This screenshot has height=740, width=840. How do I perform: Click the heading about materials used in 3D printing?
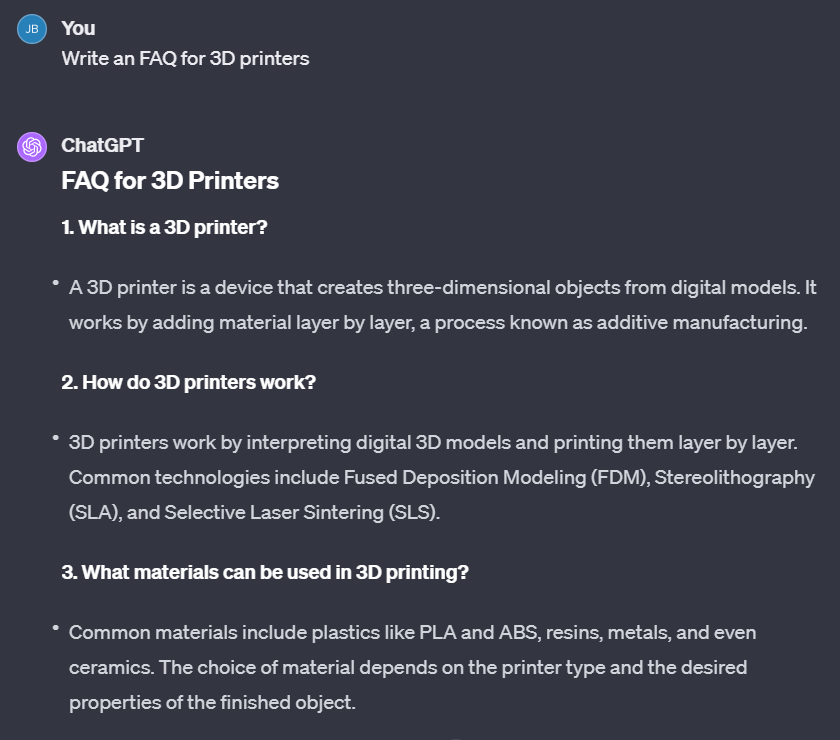pos(265,572)
